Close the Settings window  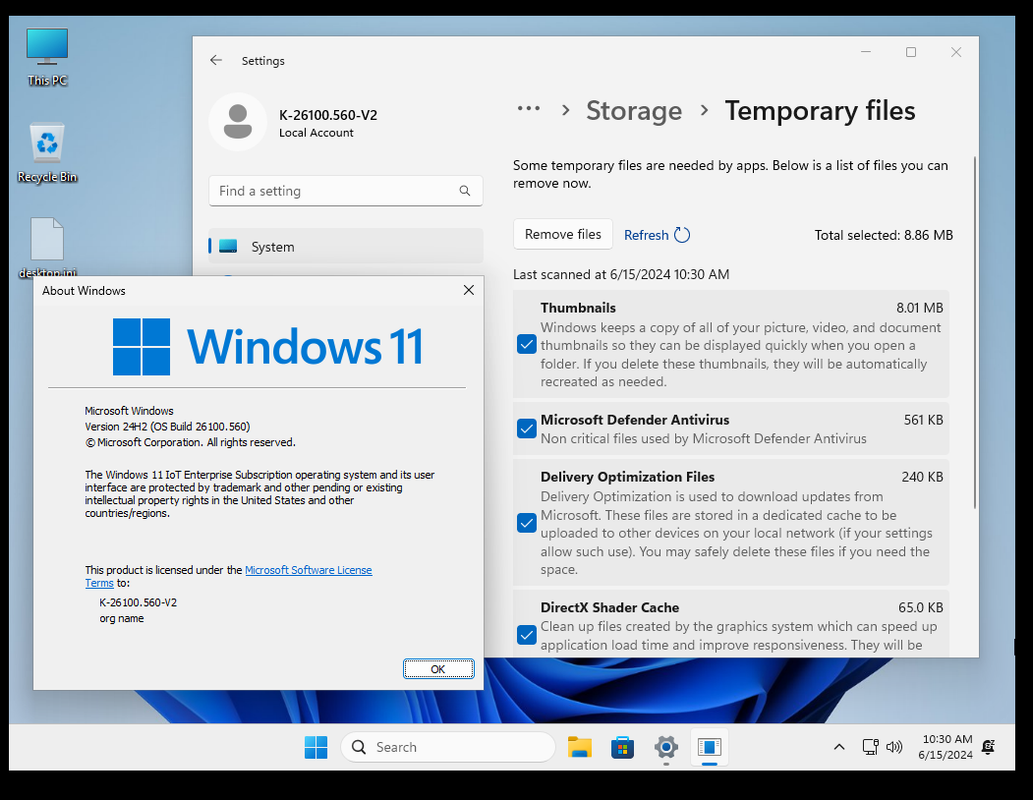coord(956,52)
